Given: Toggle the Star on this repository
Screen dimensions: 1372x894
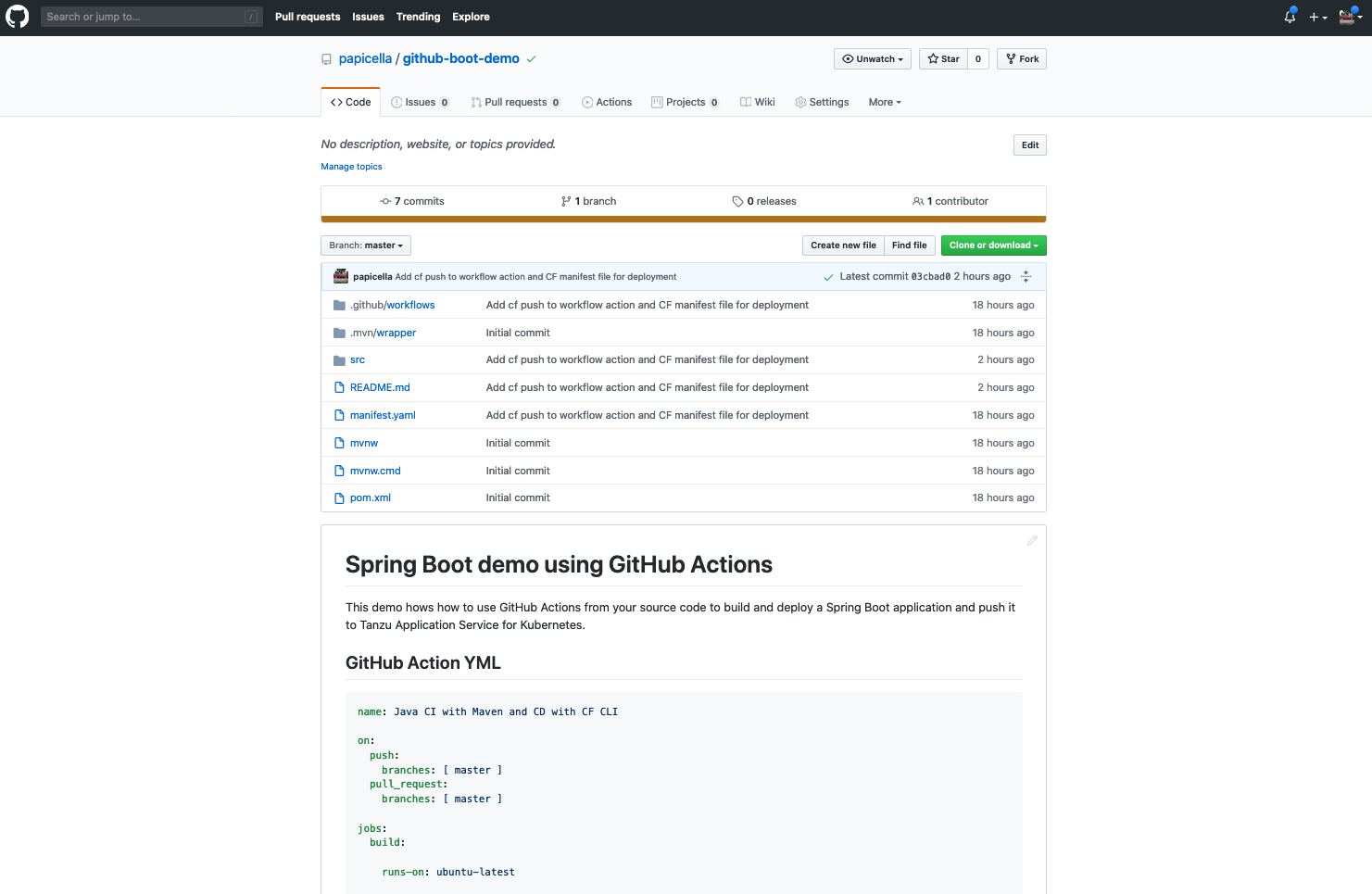Looking at the screenshot, I should pos(943,58).
